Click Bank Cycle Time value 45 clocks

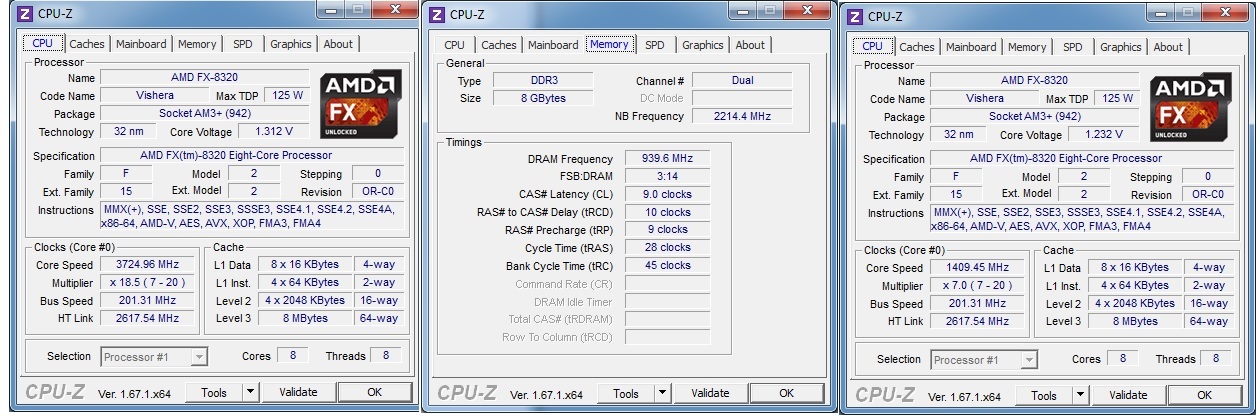667,266
